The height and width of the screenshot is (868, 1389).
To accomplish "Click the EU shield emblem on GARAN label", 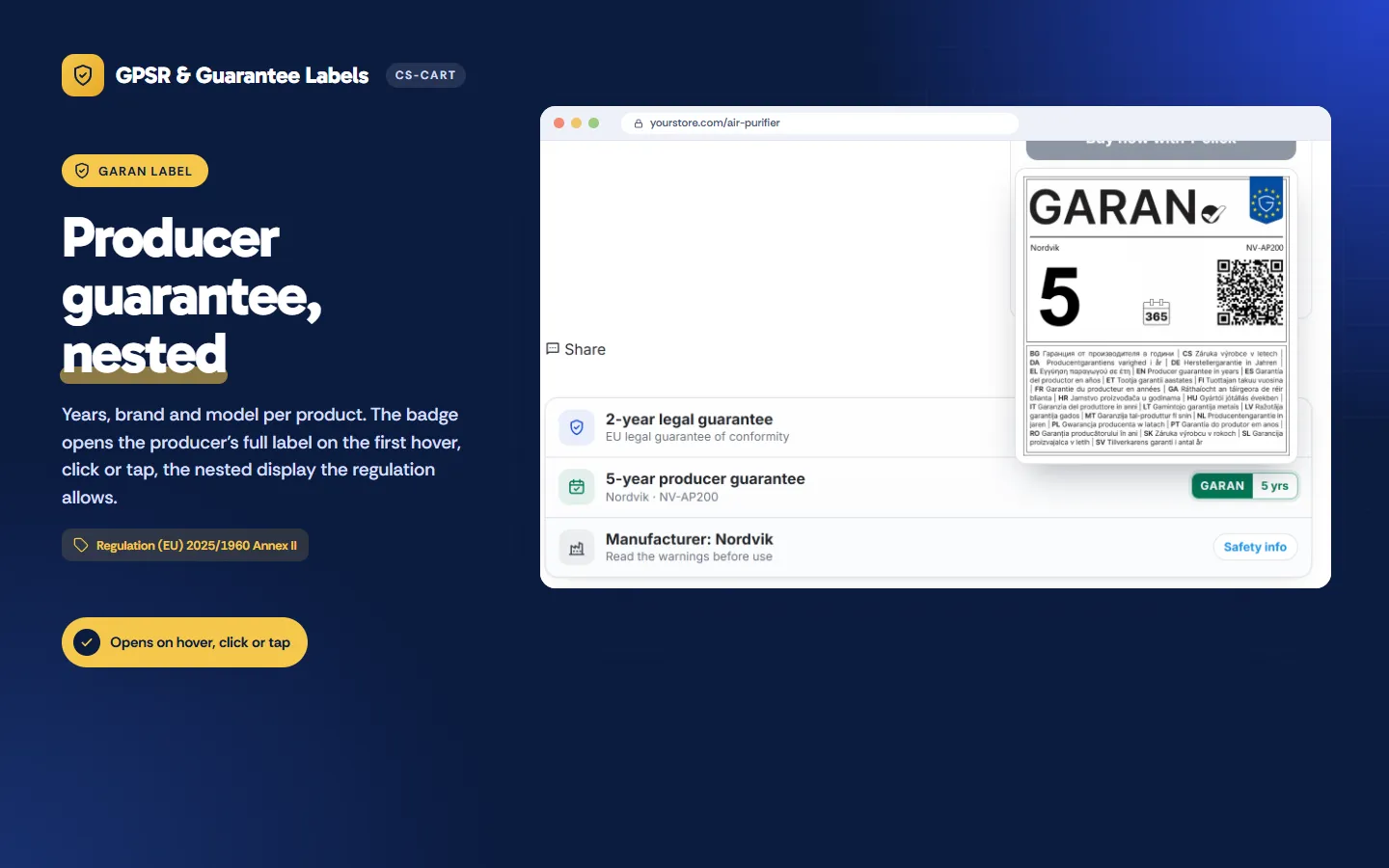I will coord(1266,201).
